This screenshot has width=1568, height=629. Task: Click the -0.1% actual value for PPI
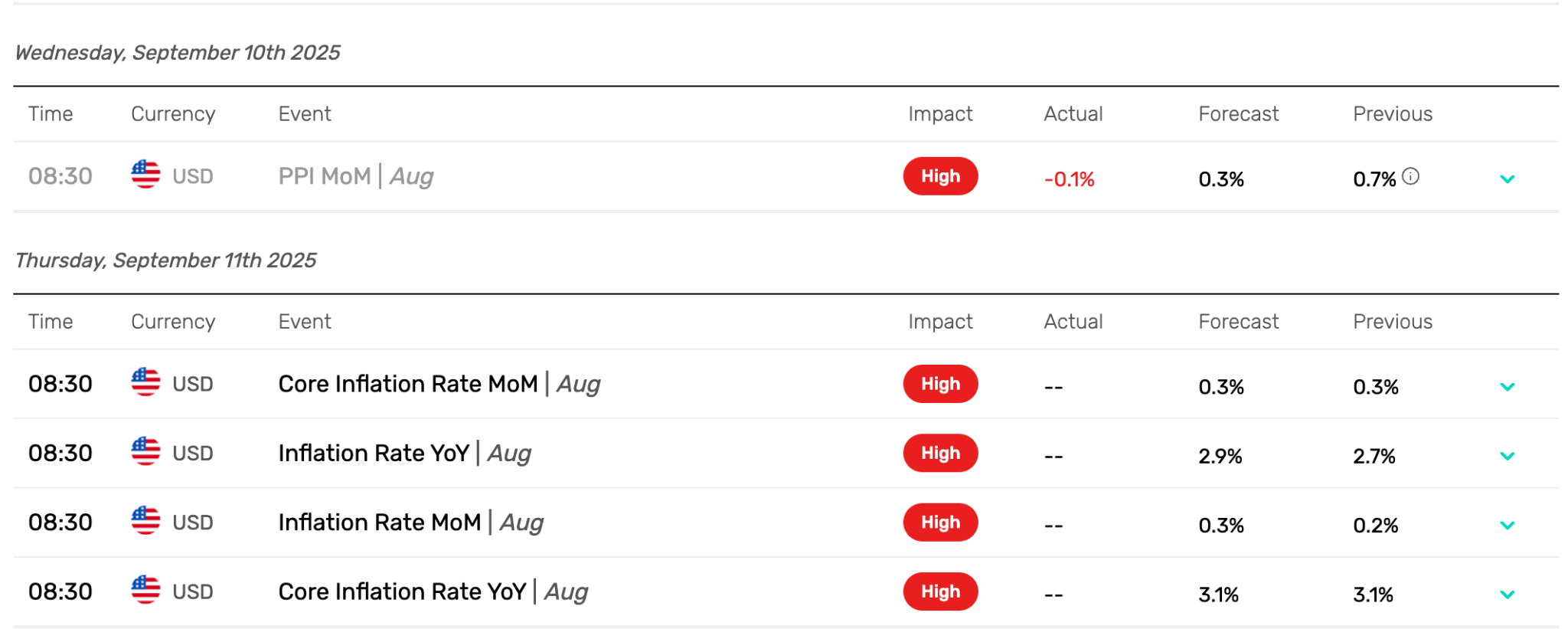coord(1069,179)
